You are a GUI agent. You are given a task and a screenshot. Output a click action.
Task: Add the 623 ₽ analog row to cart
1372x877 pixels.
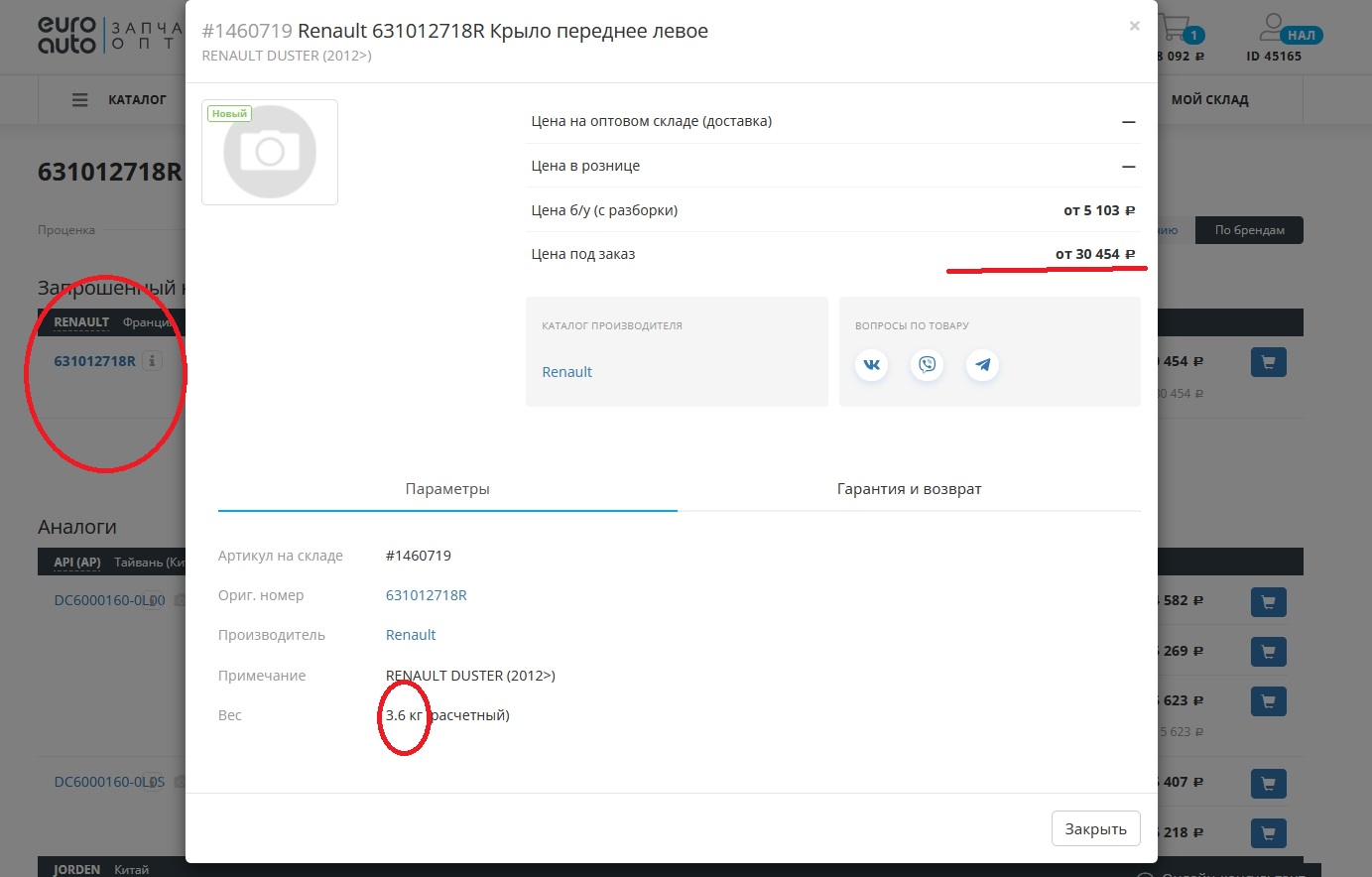[1268, 701]
